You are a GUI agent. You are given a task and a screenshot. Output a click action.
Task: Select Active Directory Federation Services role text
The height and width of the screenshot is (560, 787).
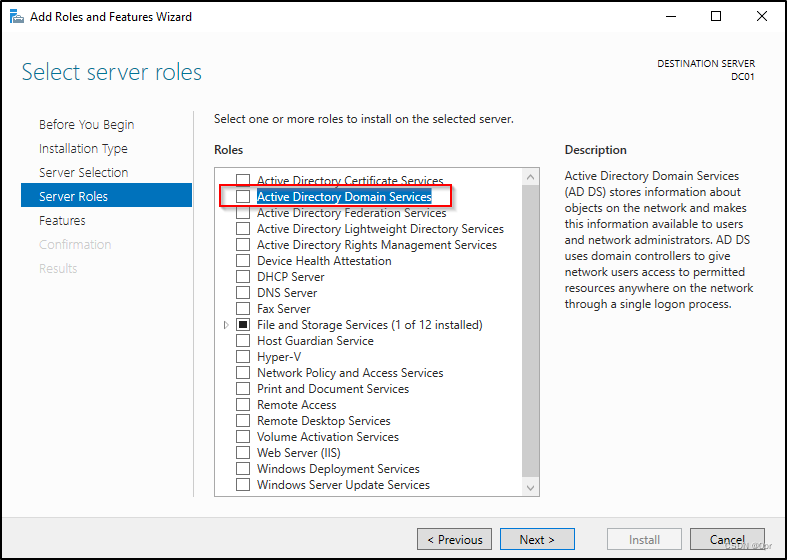click(352, 213)
